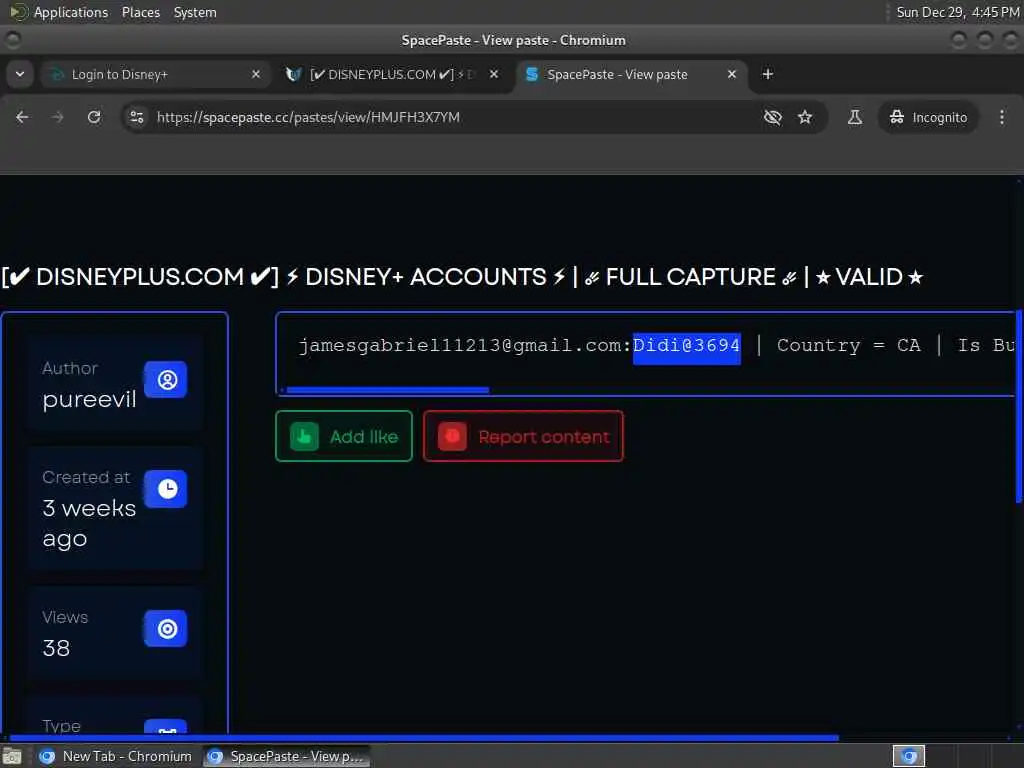Click the clock icon beside Created at
This screenshot has width=1024, height=768.
166,488
